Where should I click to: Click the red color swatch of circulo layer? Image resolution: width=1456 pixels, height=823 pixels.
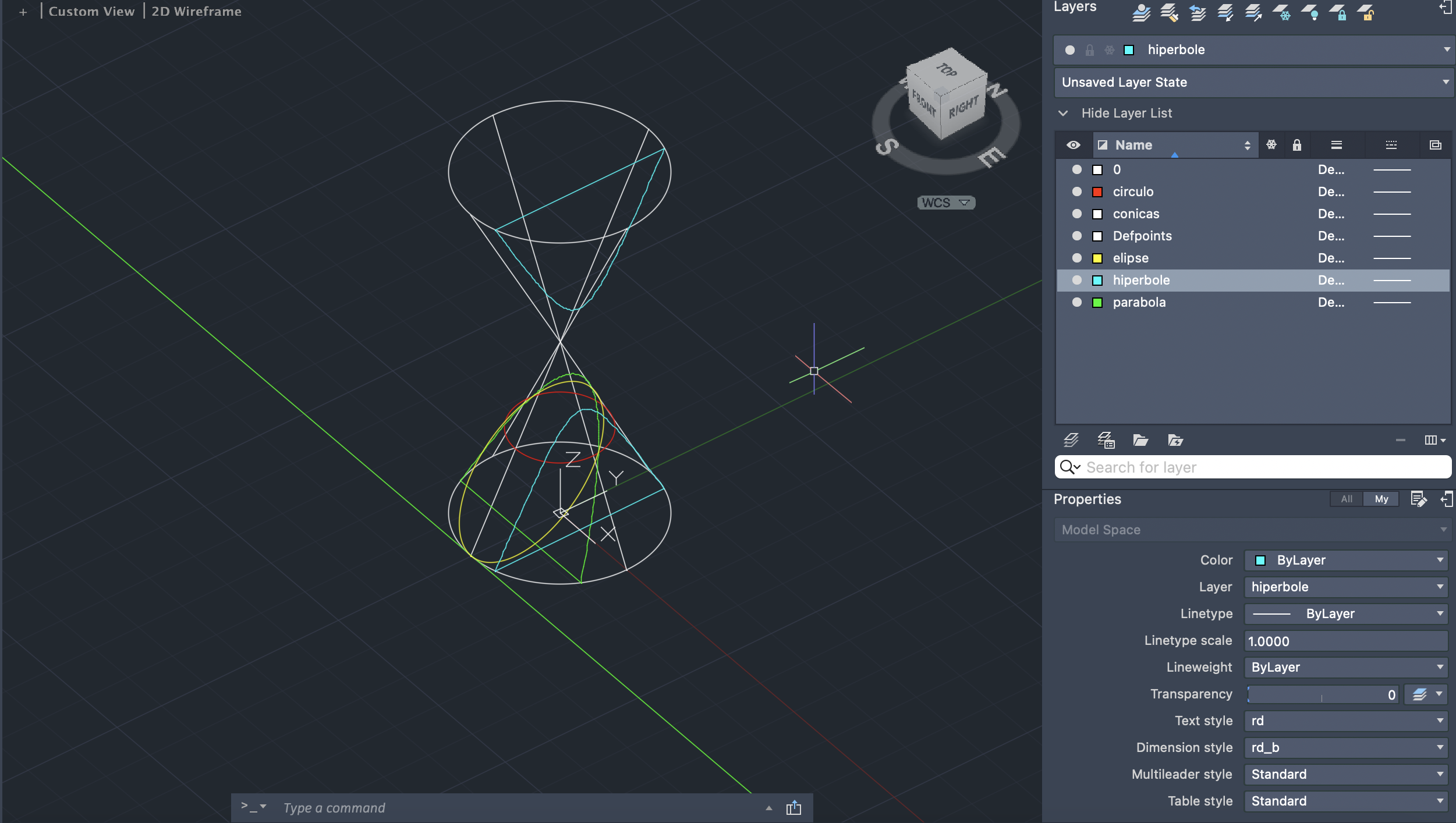point(1097,192)
